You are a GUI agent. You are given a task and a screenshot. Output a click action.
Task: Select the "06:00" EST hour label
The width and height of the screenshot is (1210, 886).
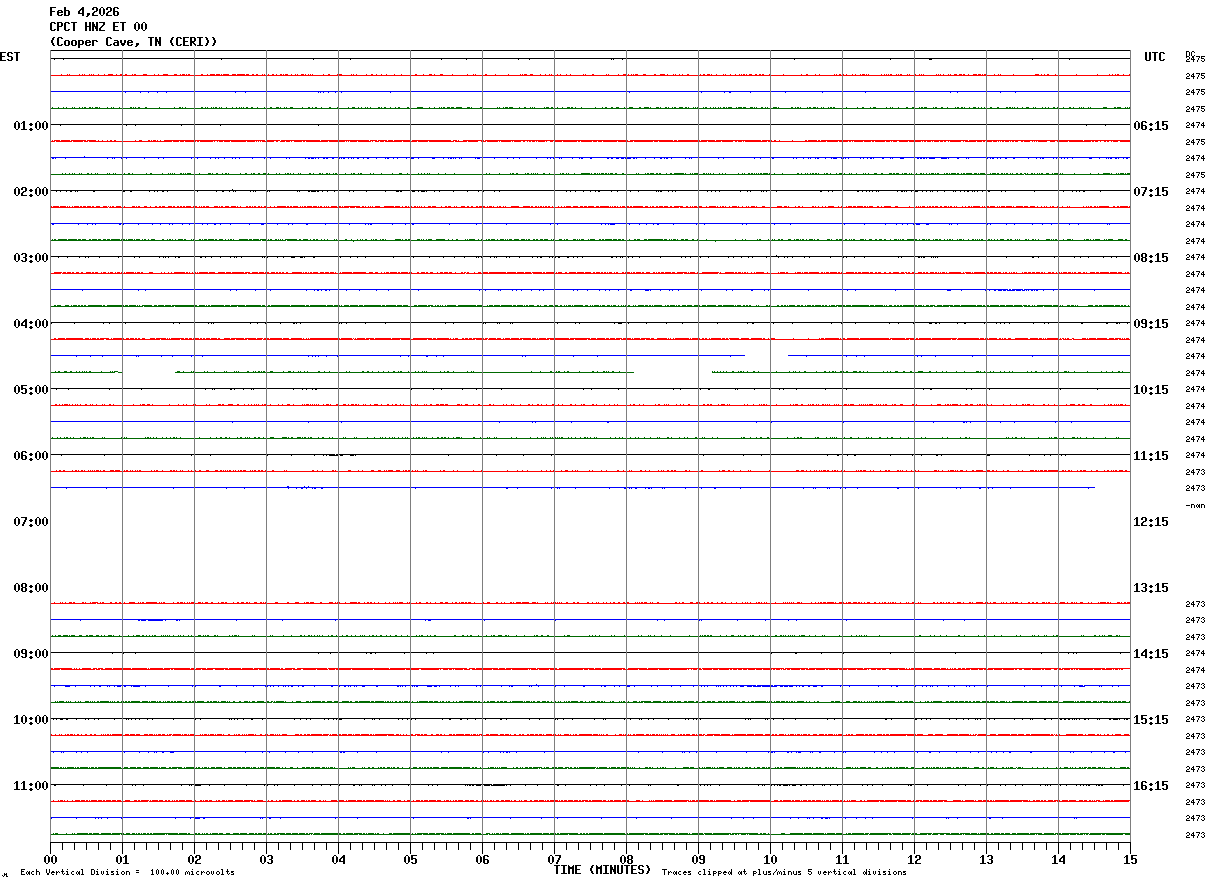[31, 456]
